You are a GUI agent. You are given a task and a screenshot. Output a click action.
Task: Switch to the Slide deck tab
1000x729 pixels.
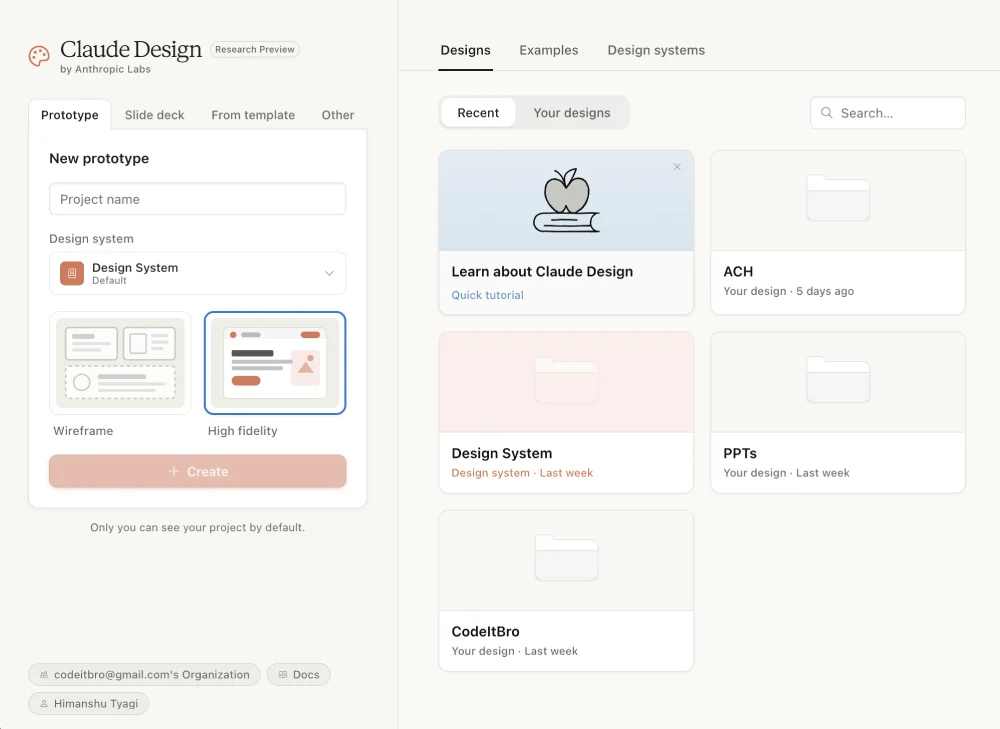point(154,115)
